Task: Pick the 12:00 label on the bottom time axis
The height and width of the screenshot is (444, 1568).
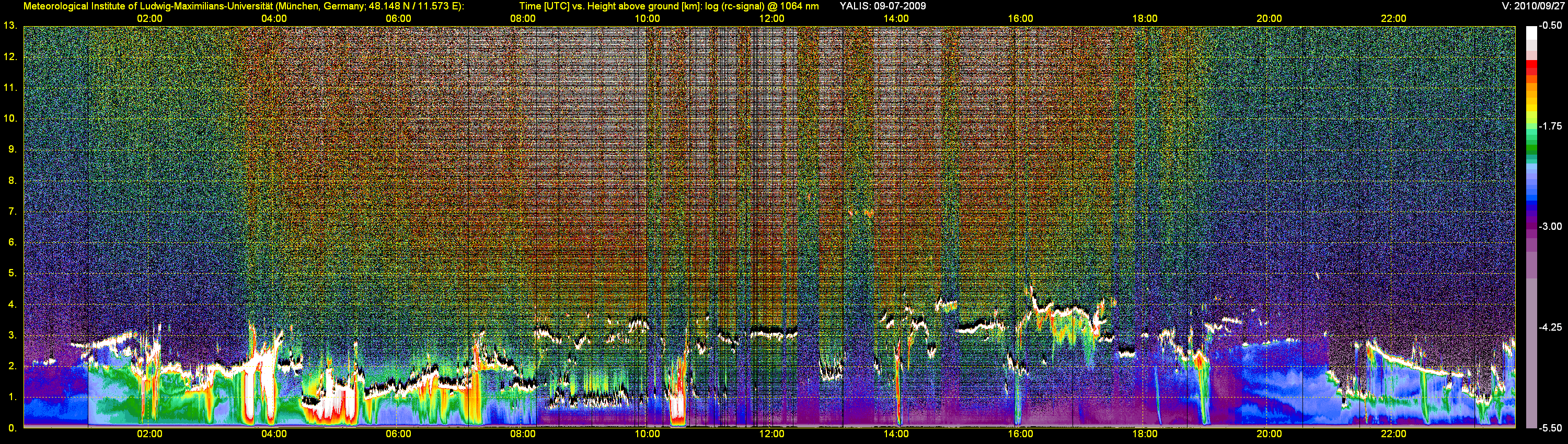Action: (x=772, y=434)
